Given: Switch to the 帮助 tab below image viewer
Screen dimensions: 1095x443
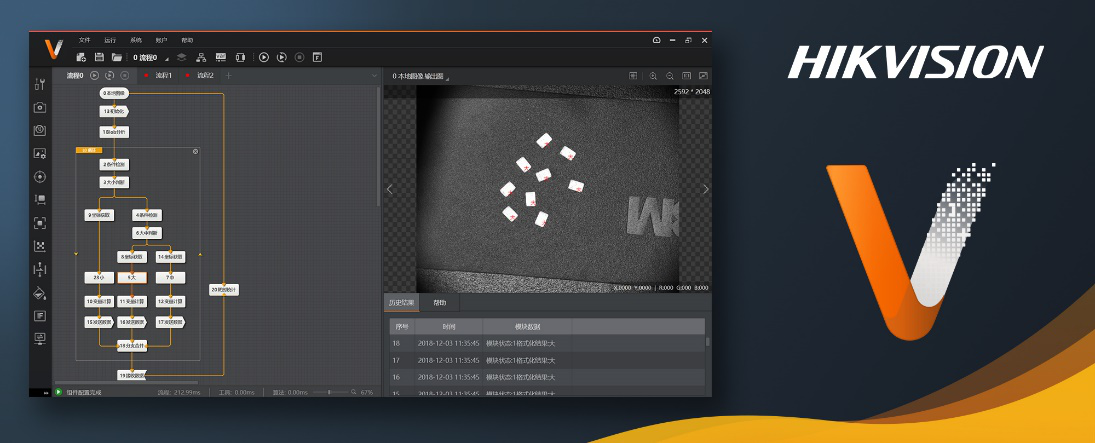Looking at the screenshot, I should [x=440, y=302].
